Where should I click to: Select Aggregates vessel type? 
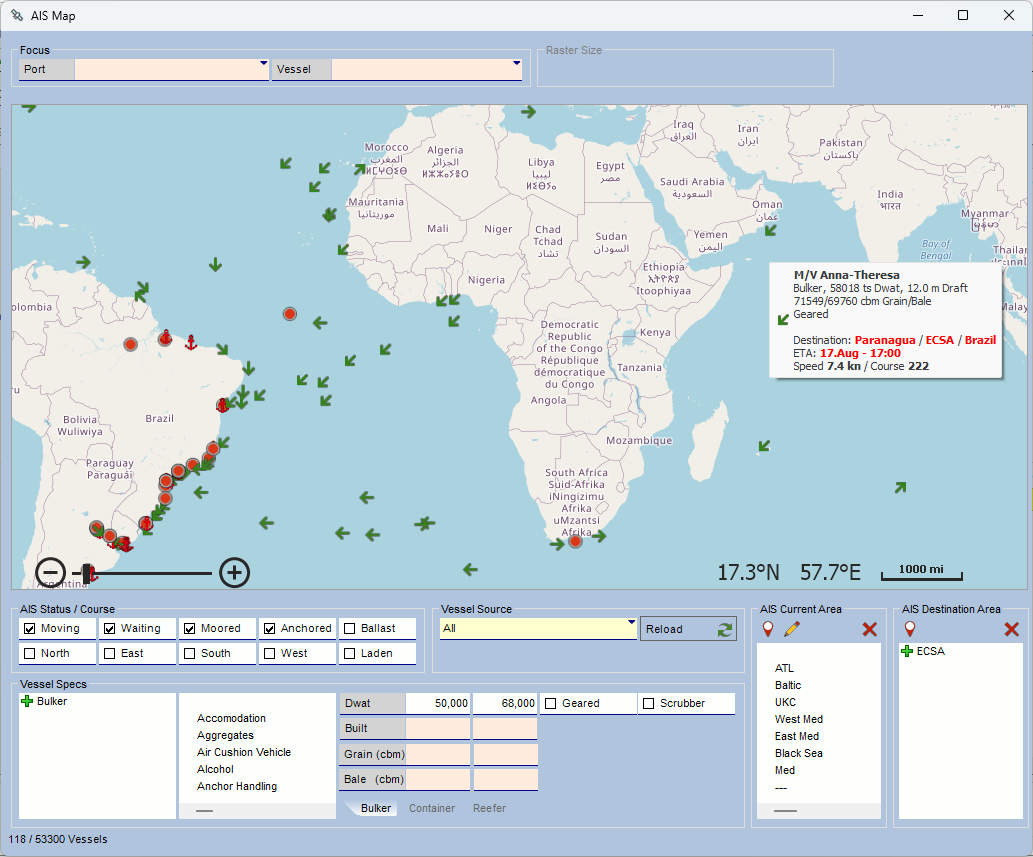[225, 735]
